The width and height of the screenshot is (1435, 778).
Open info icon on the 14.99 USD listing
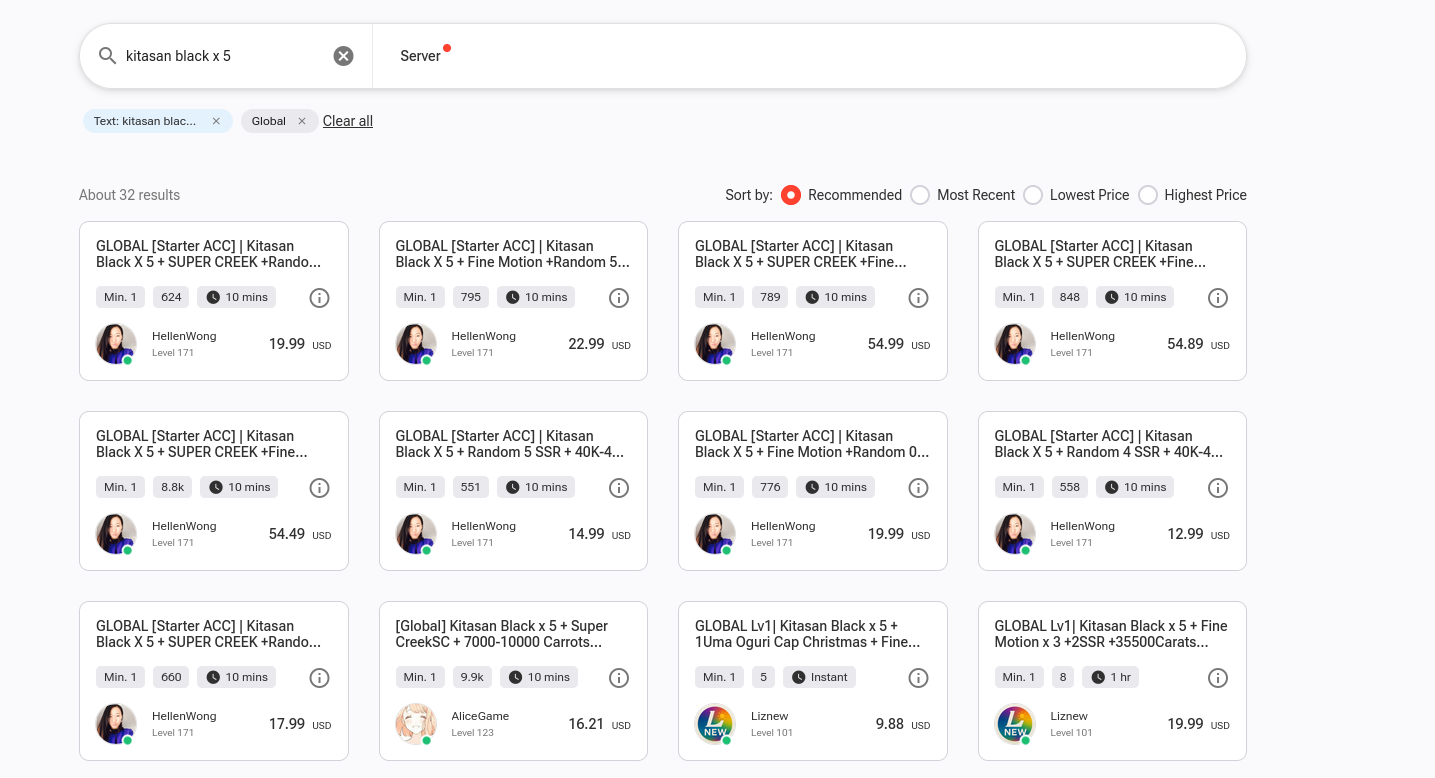(x=619, y=488)
